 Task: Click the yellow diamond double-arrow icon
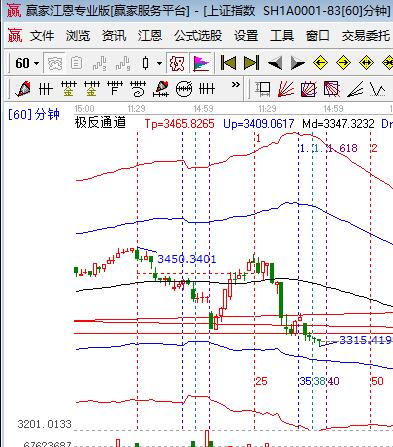(x=366, y=63)
